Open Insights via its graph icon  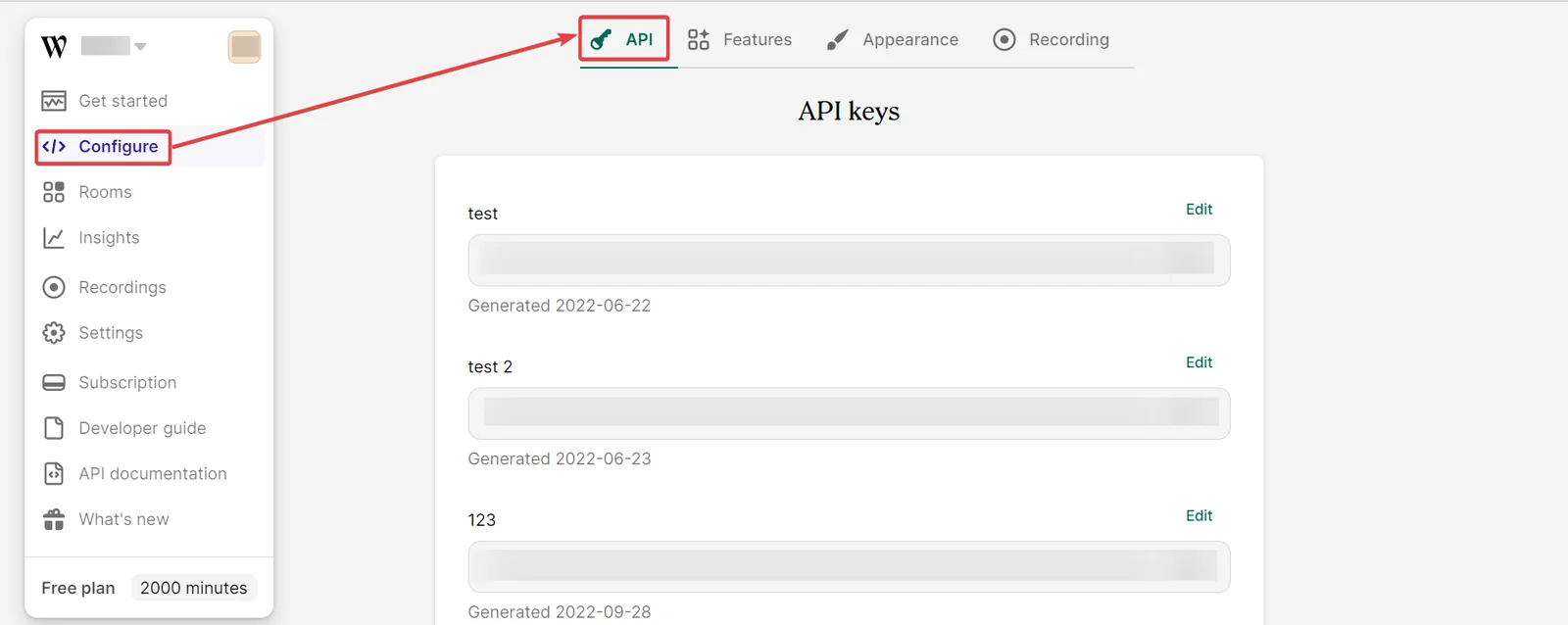click(x=54, y=238)
